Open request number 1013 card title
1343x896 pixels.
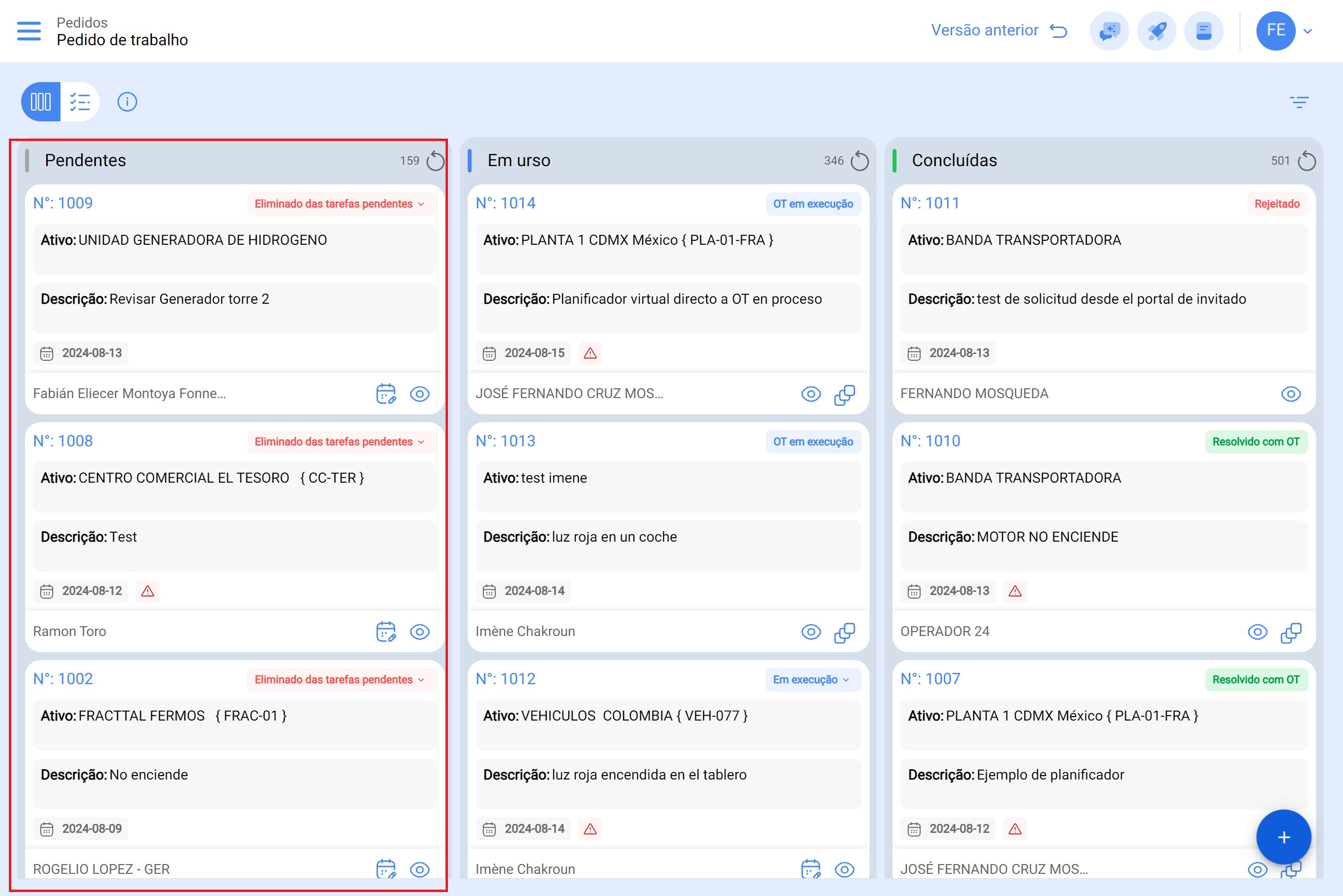[506, 441]
